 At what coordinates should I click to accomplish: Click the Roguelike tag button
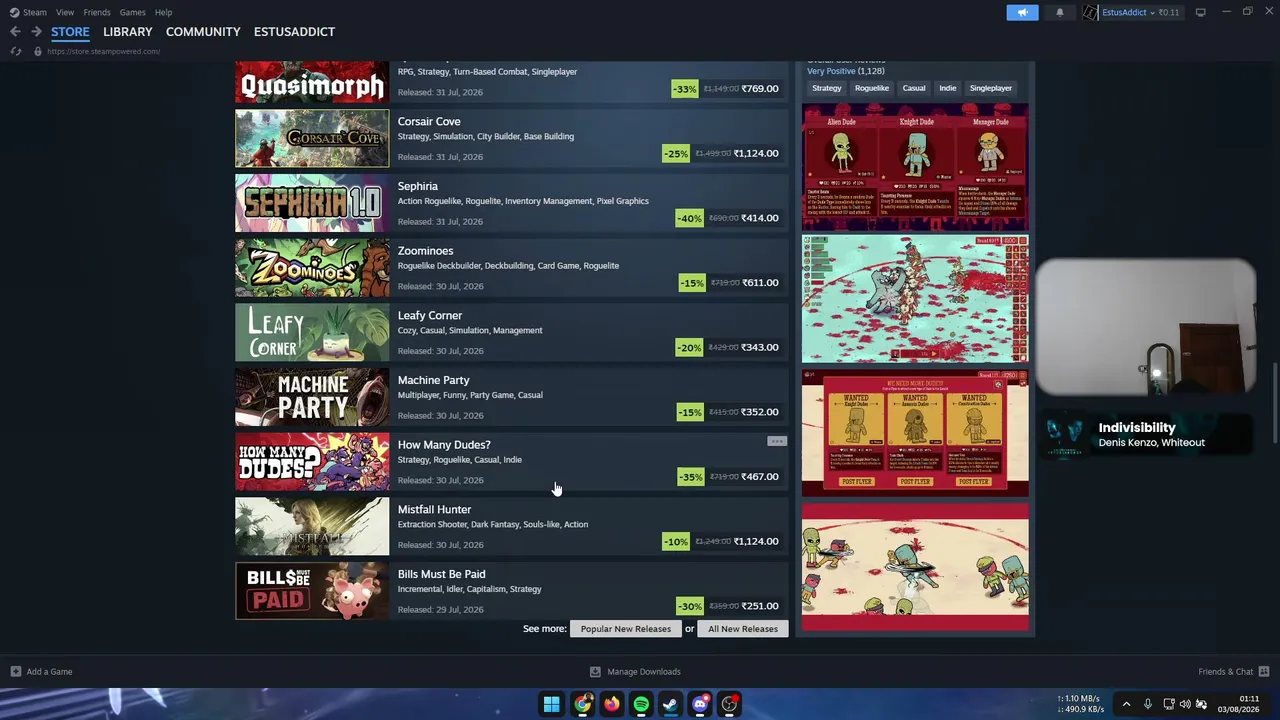point(872,88)
